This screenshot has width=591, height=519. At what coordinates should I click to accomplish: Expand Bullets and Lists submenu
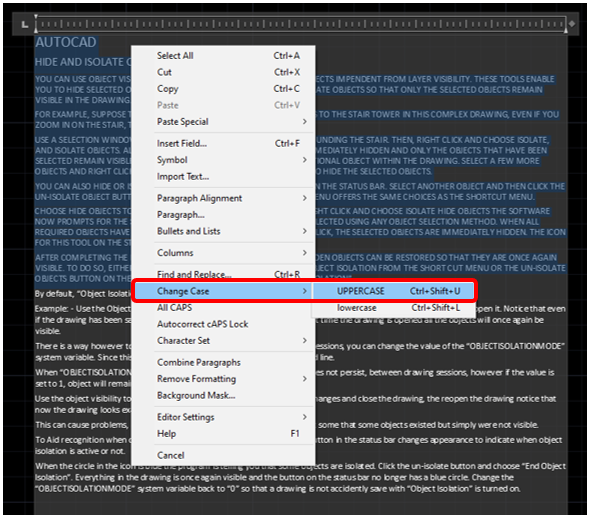click(x=223, y=231)
